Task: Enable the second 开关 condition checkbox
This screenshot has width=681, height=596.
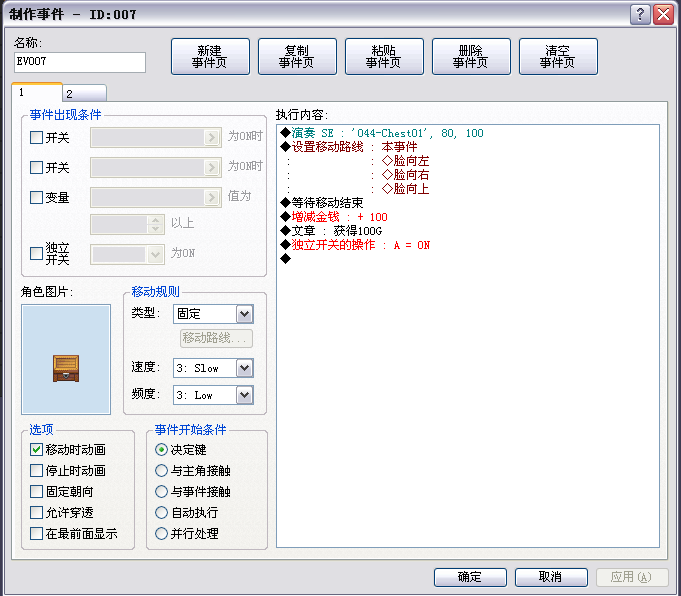Action: [36, 167]
